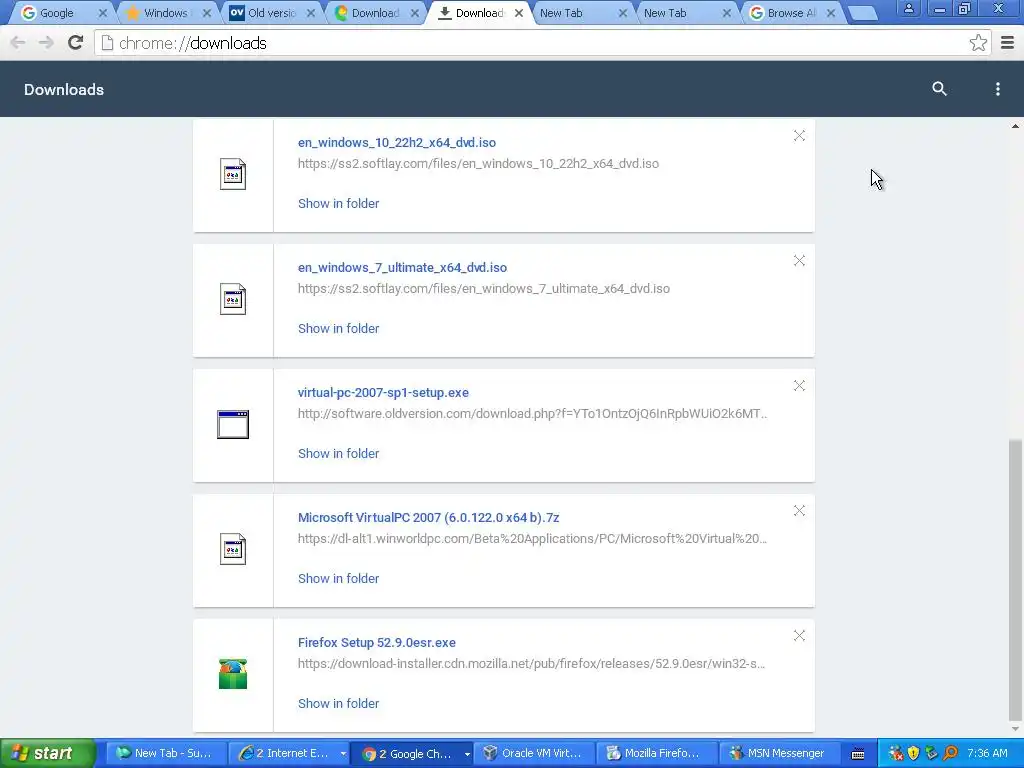Remove virtual-pc-2007-sp1-setup.exe from list
The image size is (1024, 768).
coord(799,386)
